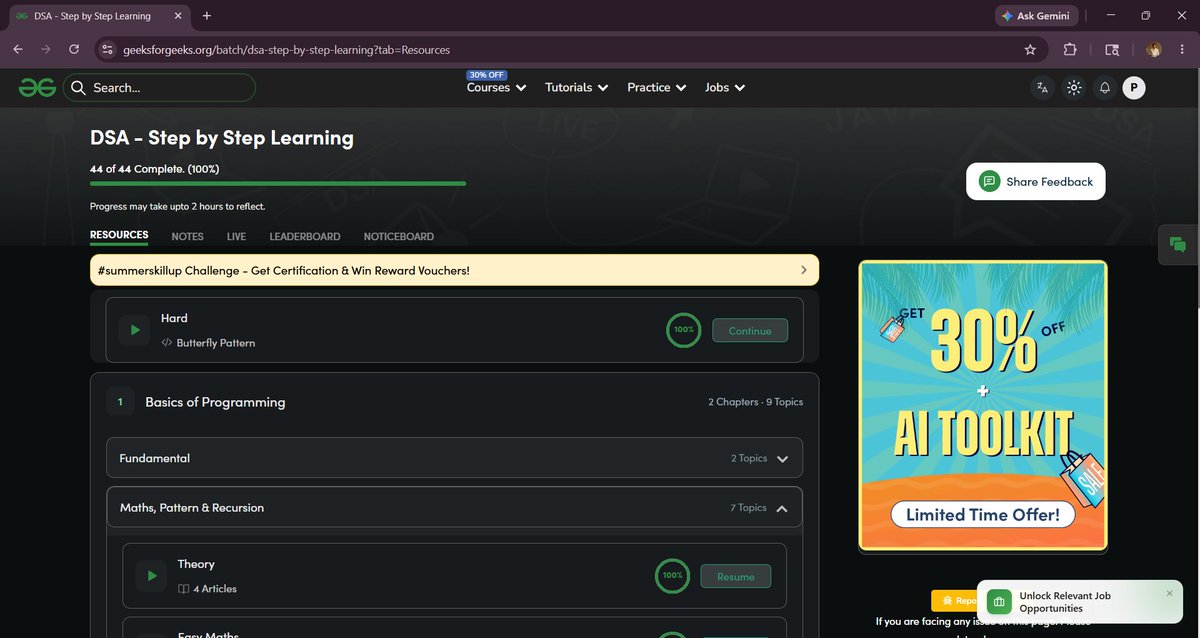Open the Tutorials dropdown menu

point(576,88)
